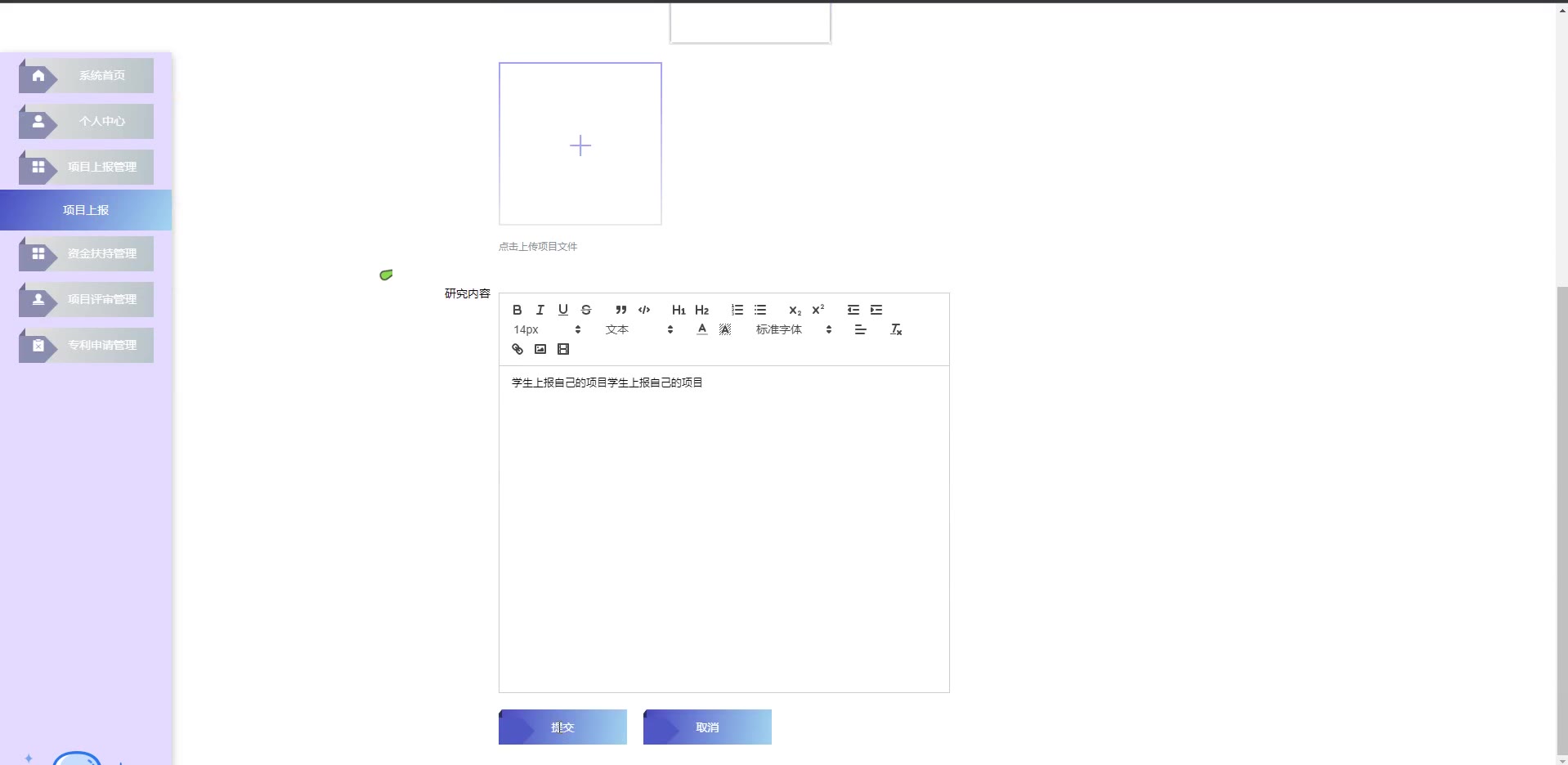
Task: Apply superscript formatting
Action: click(x=818, y=310)
